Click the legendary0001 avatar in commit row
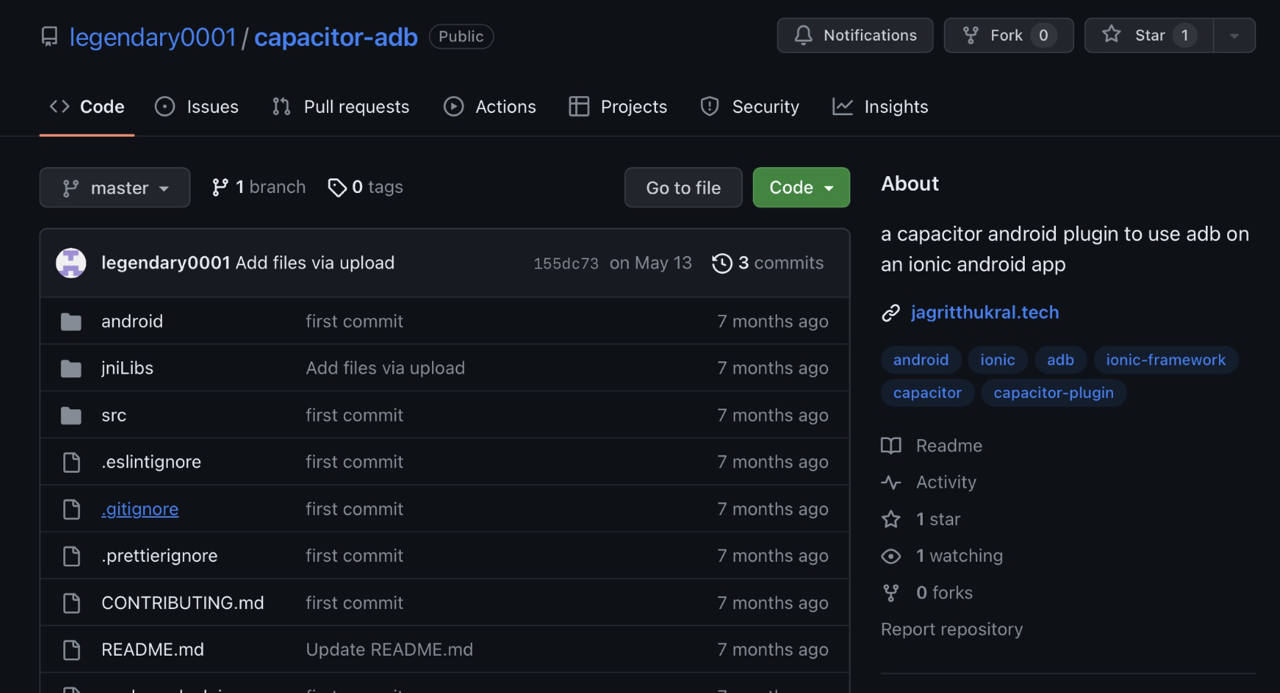Viewport: 1280px width, 693px height. [x=71, y=263]
